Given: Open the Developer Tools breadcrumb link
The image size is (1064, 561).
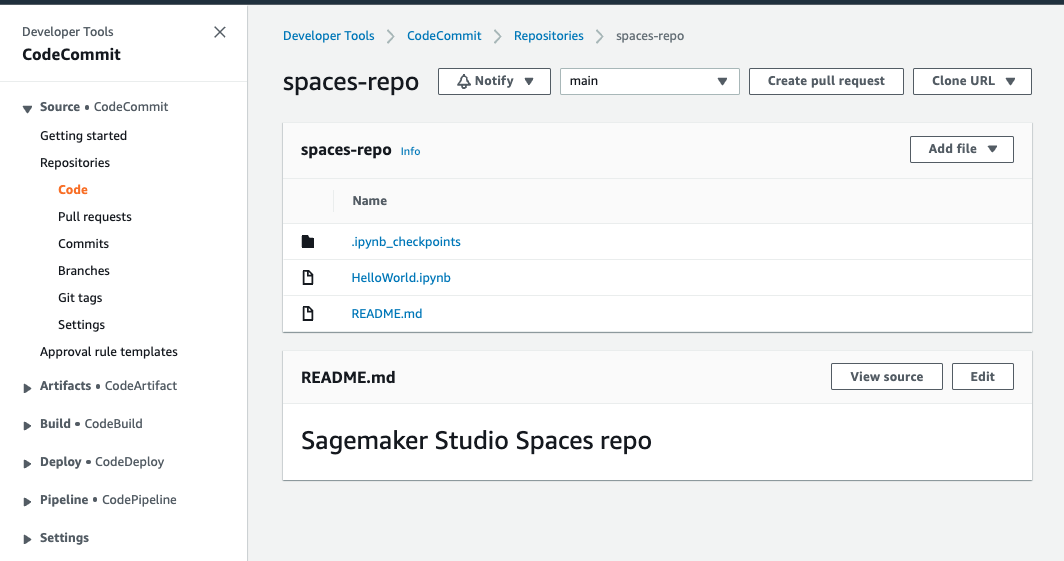Looking at the screenshot, I should coord(328,36).
